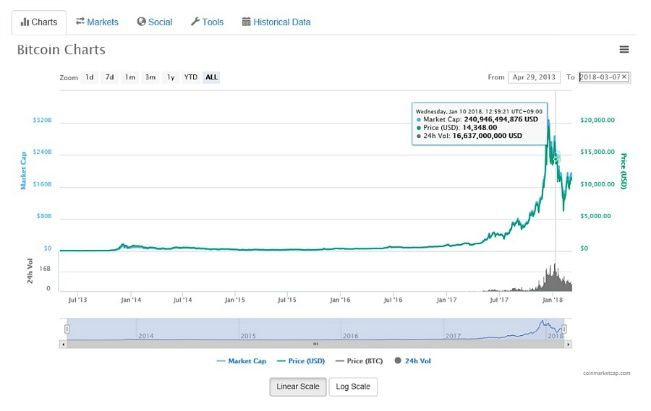Click the To date field
This screenshot has width=651, height=411.
tap(604, 77)
